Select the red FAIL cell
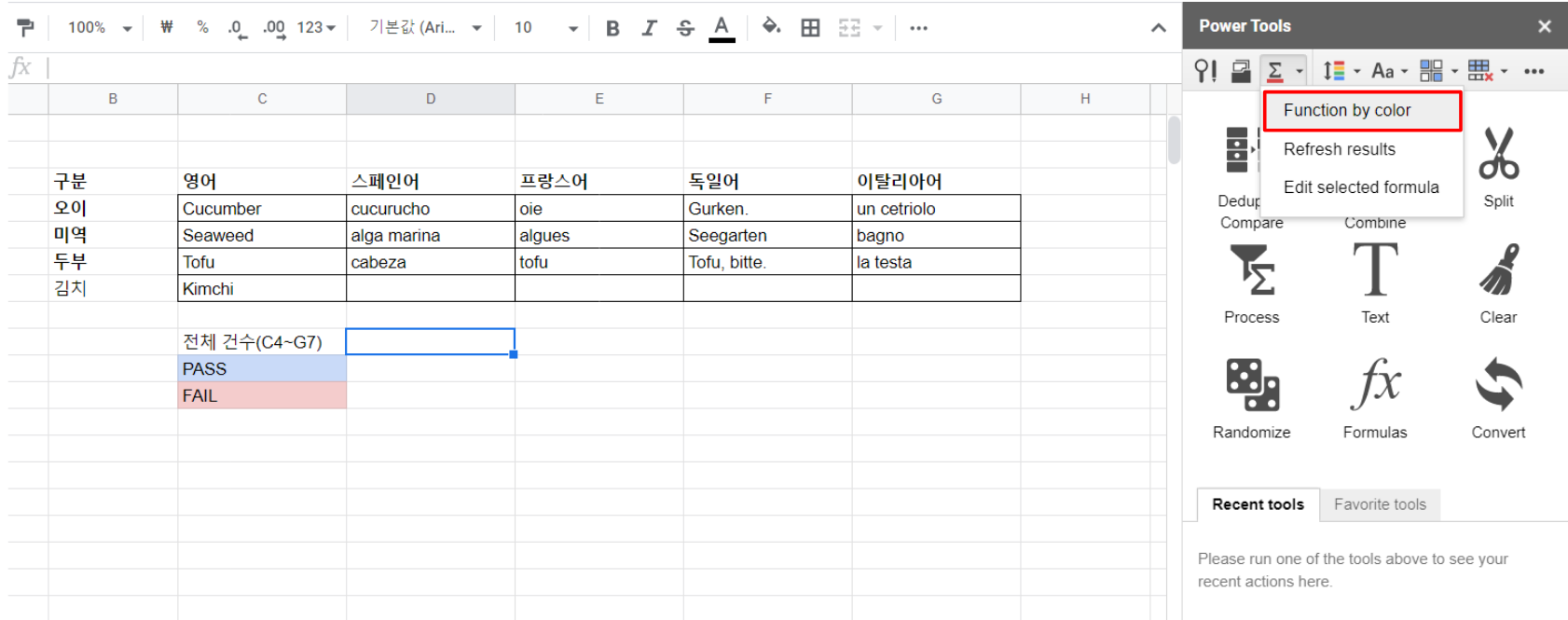This screenshot has height=620, width=1568. coord(262,396)
